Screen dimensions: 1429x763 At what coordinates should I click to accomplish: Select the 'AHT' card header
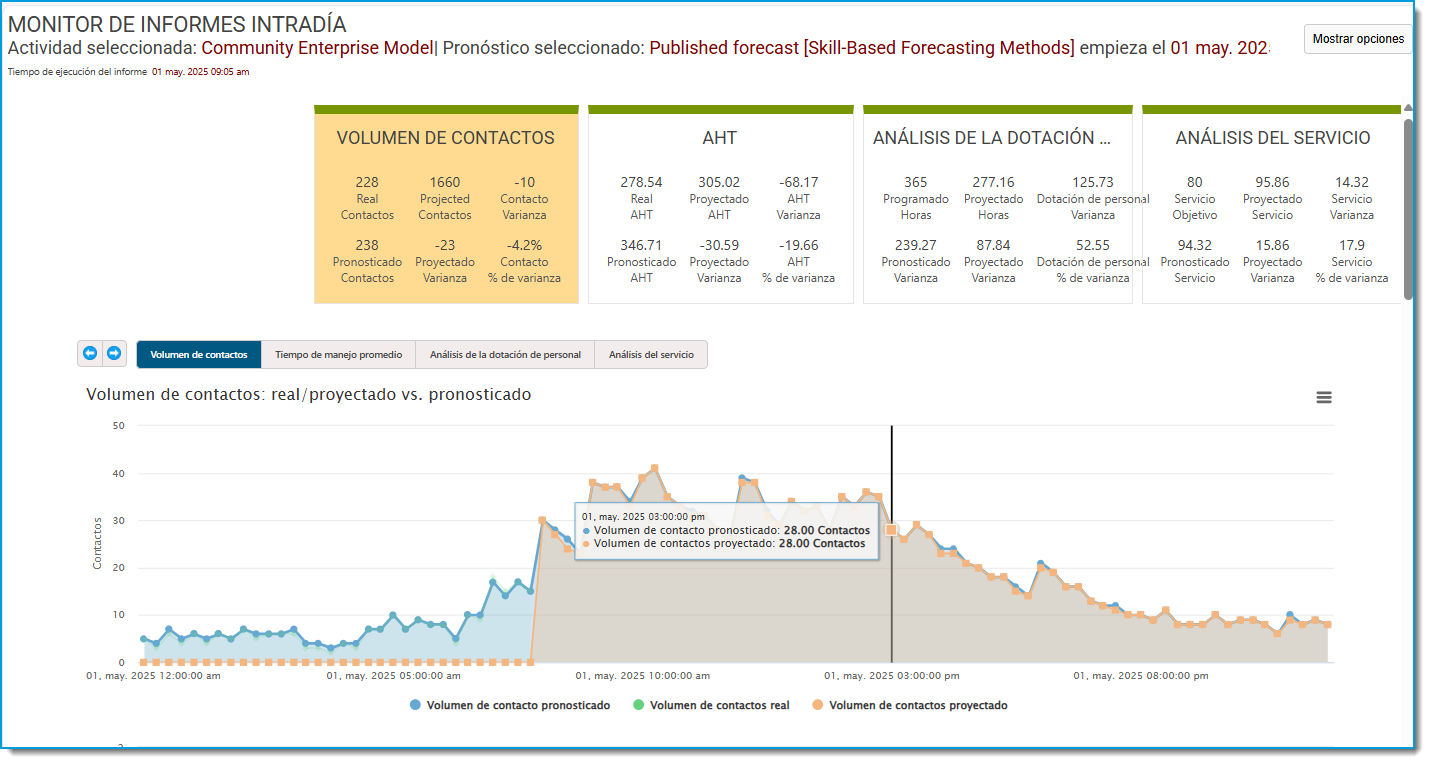720,138
